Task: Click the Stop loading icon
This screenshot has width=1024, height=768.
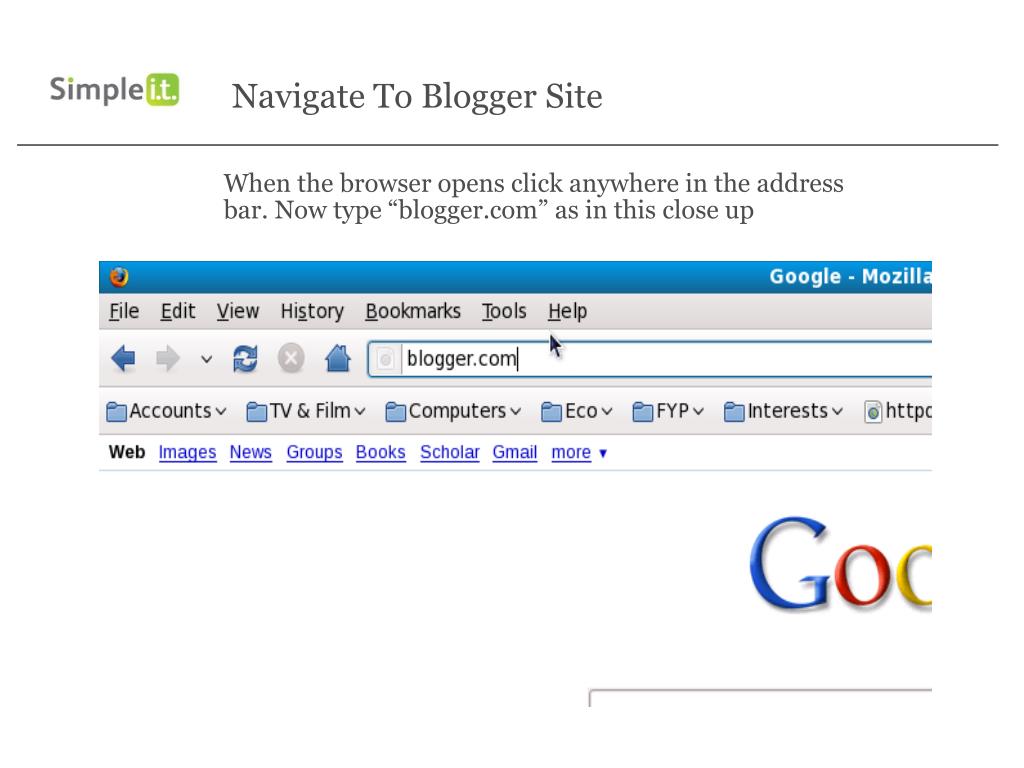Action: 291,359
